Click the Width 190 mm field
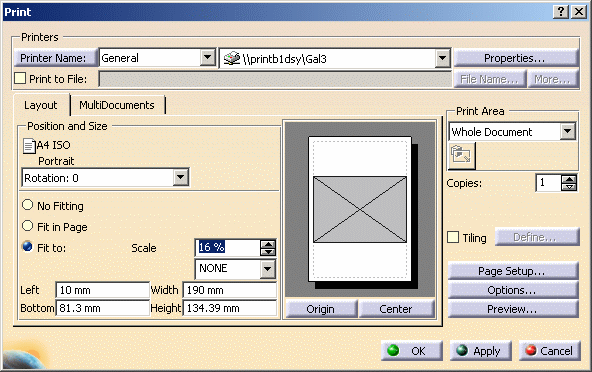Screen dimensions: 592x372 [x=230, y=290]
